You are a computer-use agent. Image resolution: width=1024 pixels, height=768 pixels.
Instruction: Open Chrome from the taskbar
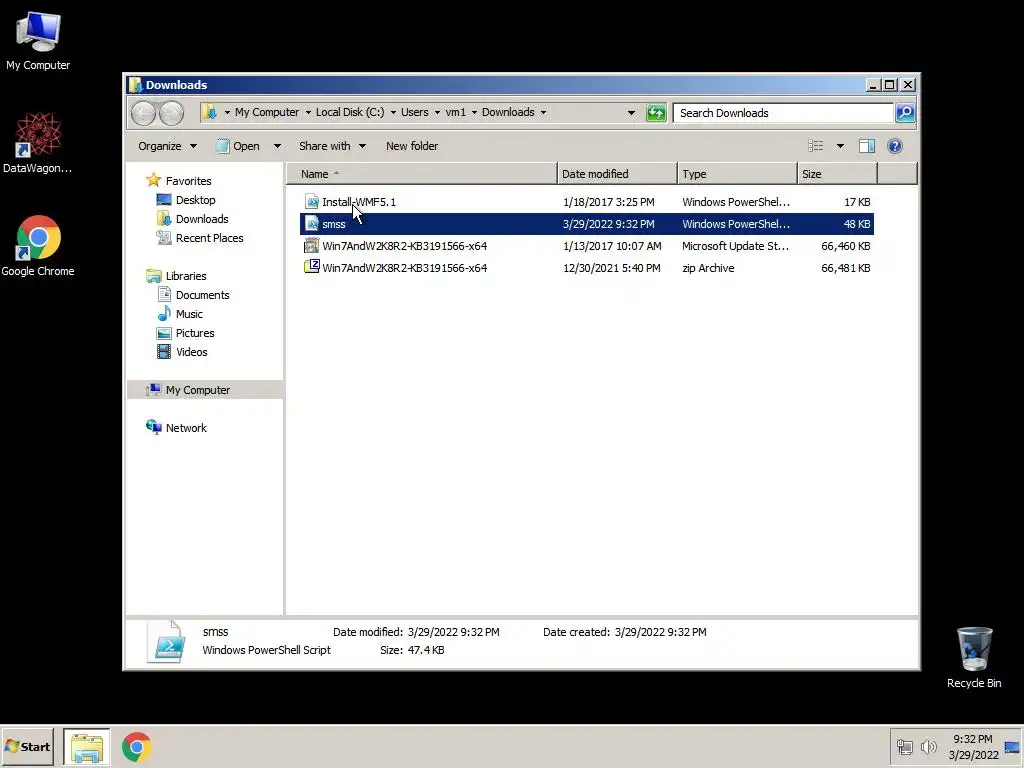[x=136, y=747]
